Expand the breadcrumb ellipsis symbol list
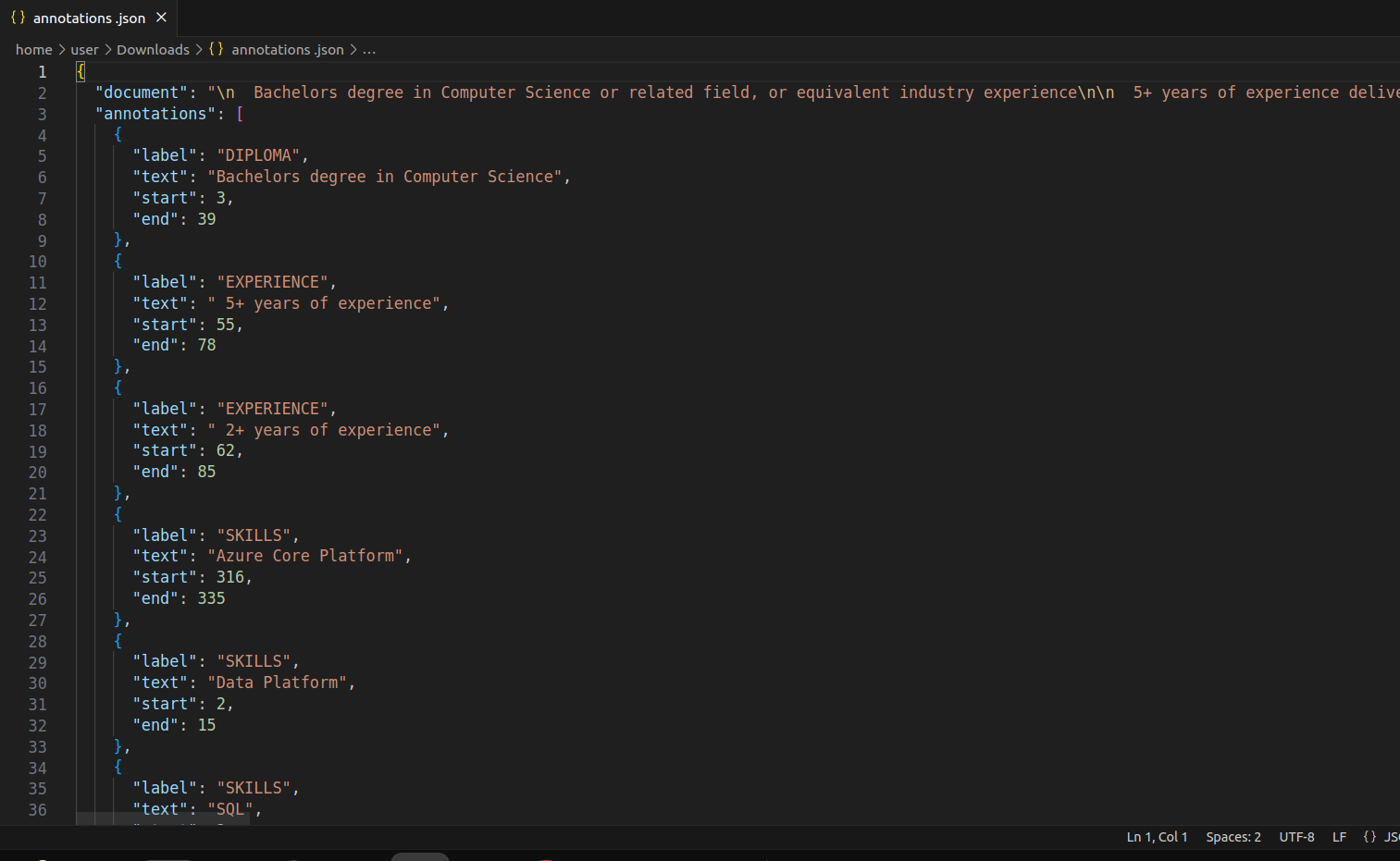The width and height of the screenshot is (1400, 861). click(369, 50)
